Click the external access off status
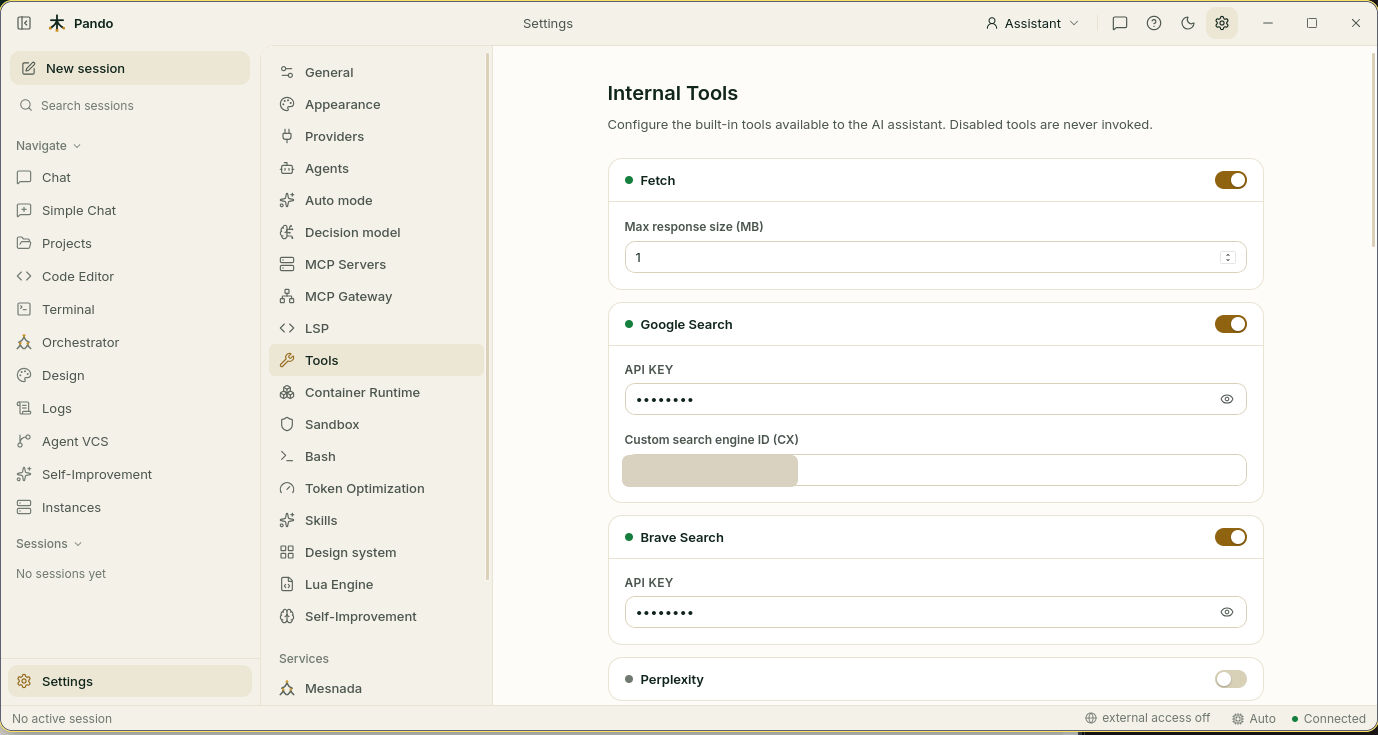1378x735 pixels. point(1147,718)
